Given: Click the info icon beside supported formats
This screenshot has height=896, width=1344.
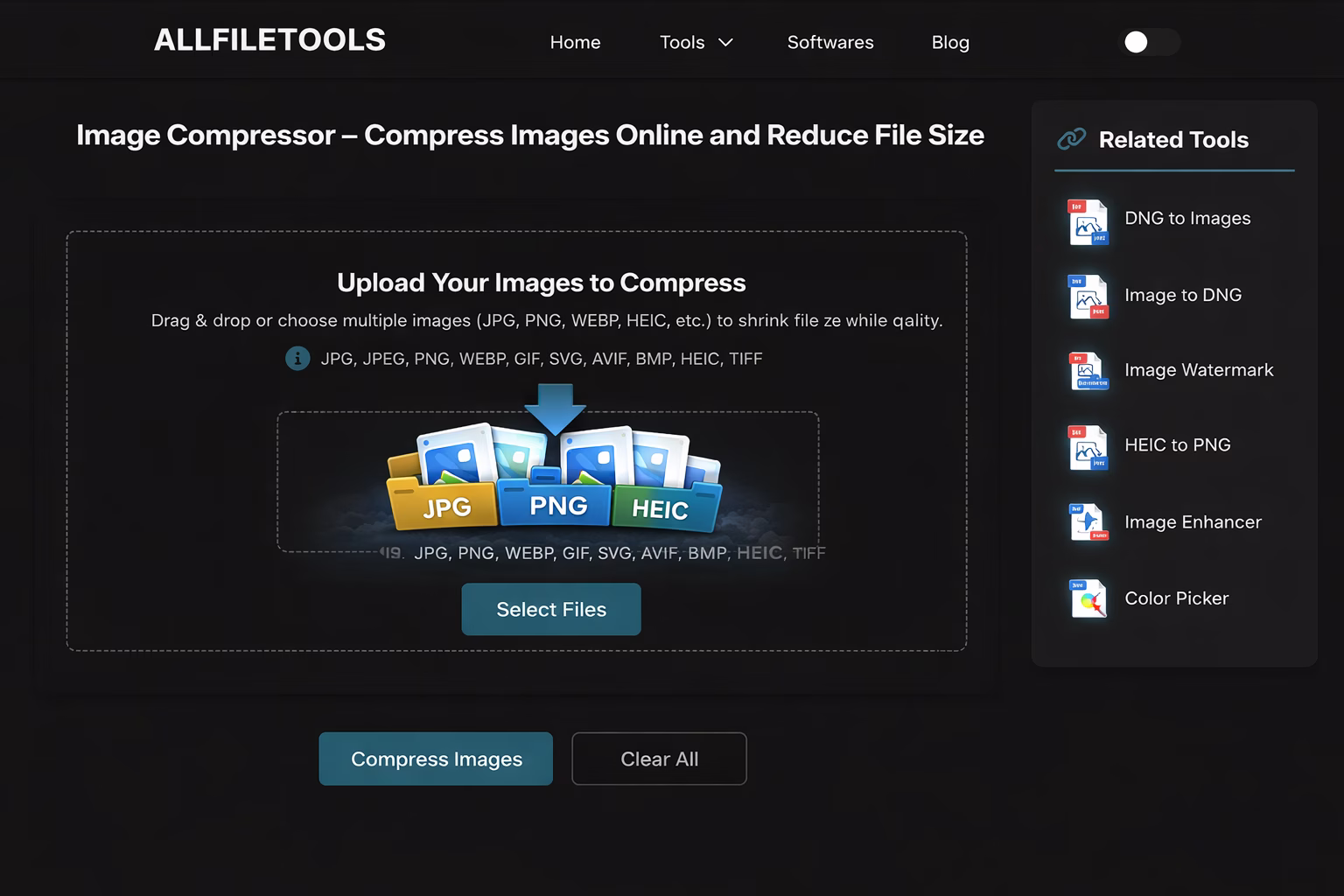Looking at the screenshot, I should [x=297, y=359].
